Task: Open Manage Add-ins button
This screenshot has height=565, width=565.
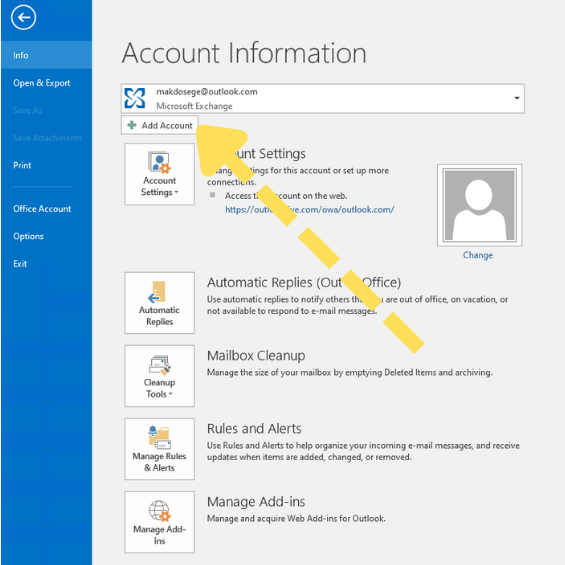Action: 160,522
